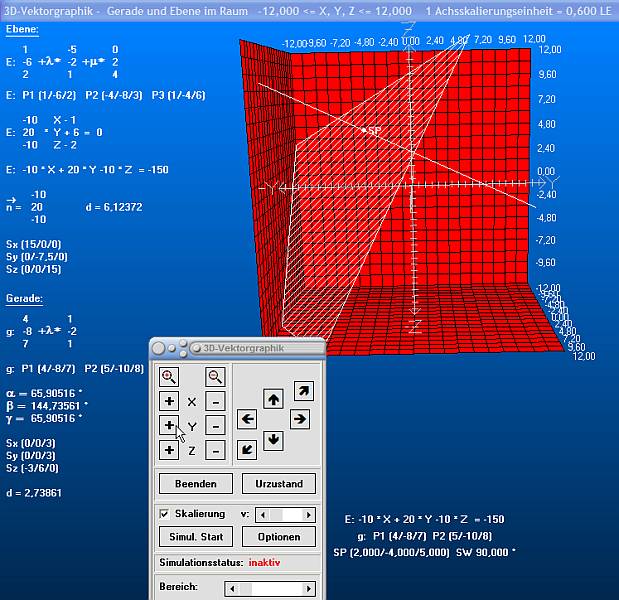The height and width of the screenshot is (600, 619).
Task: Uncheck the Skalierung checkbox
Action: (165, 514)
